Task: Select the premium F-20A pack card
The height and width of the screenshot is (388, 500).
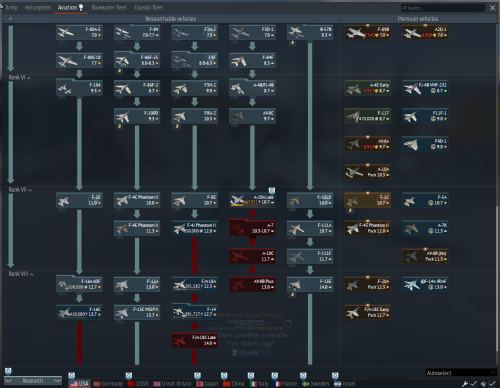Action: pyautogui.click(x=368, y=284)
